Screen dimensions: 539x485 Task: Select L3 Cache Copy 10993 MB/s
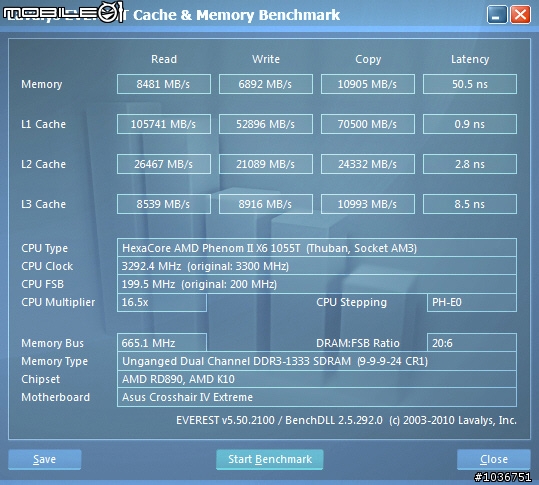point(368,204)
